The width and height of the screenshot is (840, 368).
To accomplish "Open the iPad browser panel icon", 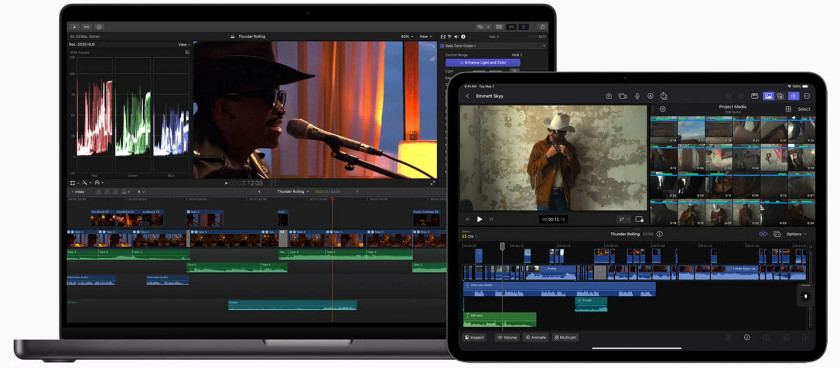I will 754,96.
